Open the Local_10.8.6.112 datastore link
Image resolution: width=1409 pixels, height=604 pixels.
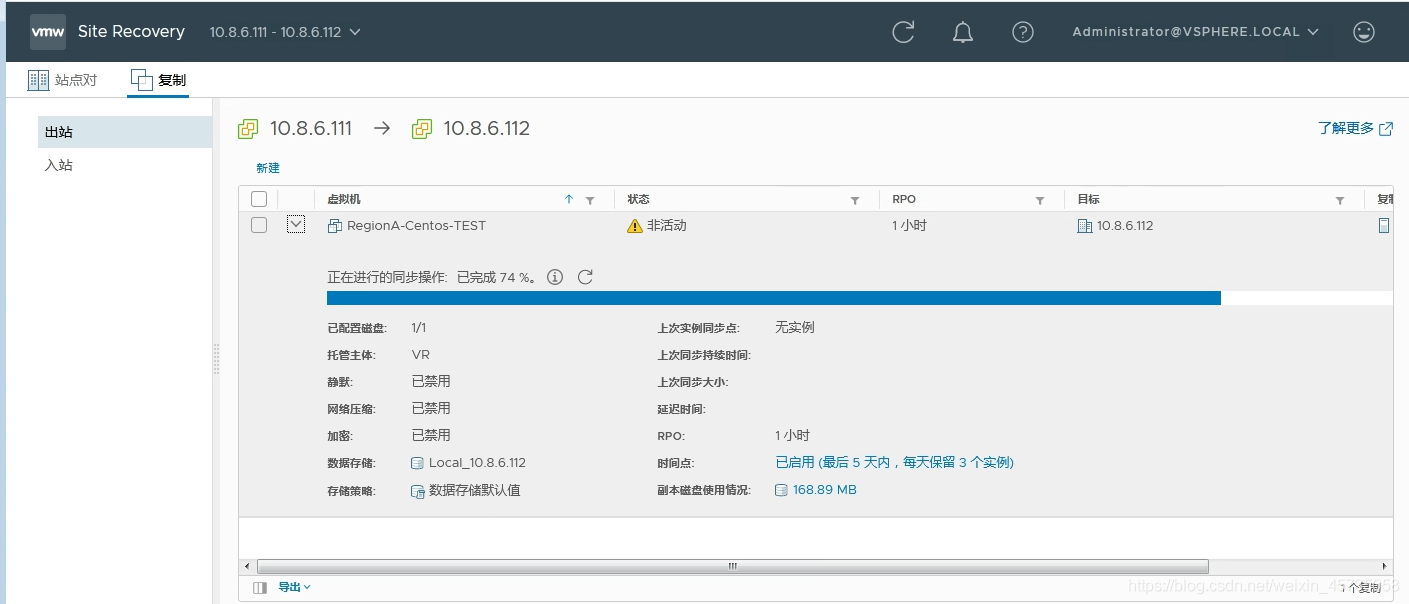tap(477, 463)
